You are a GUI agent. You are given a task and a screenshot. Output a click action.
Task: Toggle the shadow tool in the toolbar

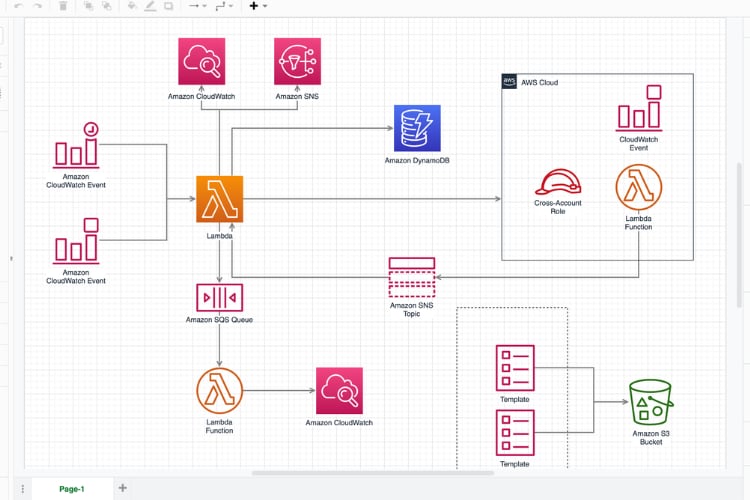168,6
